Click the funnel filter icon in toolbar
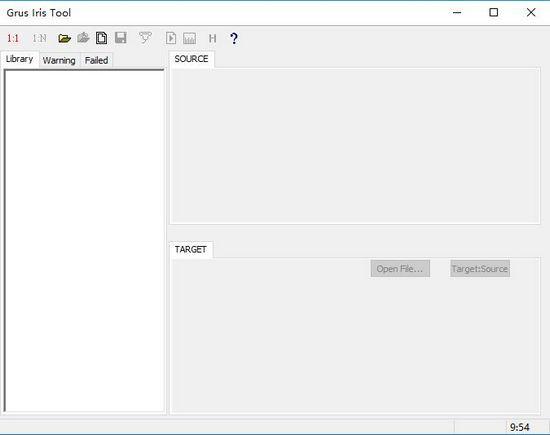Image resolution: width=550 pixels, height=435 pixels. click(145, 38)
